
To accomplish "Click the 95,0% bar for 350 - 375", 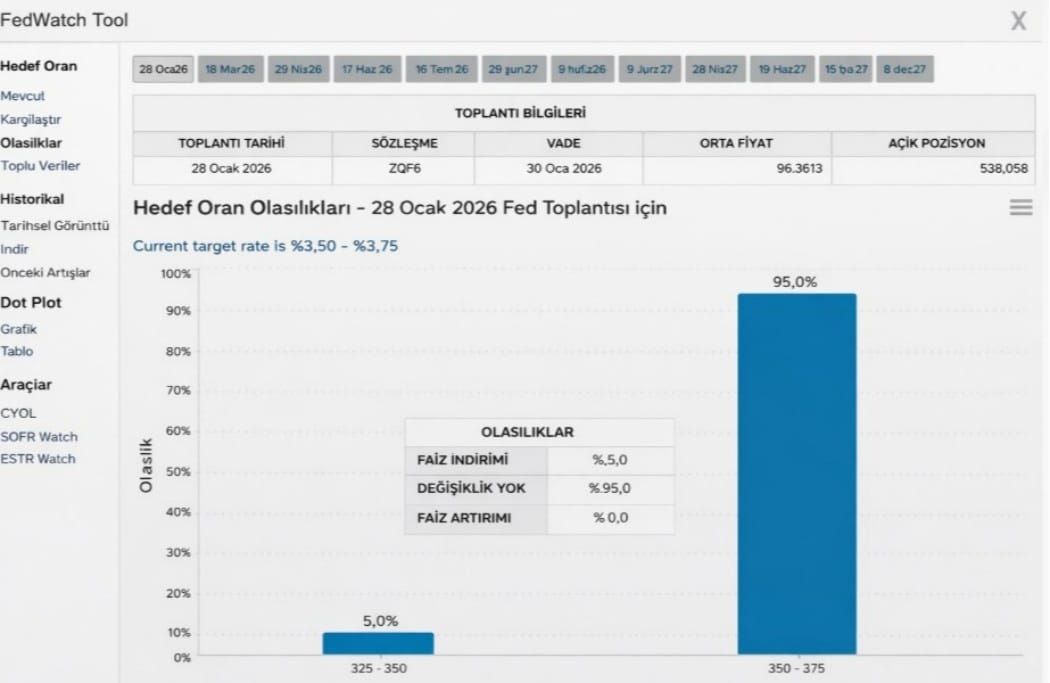I will pyautogui.click(x=797, y=473).
